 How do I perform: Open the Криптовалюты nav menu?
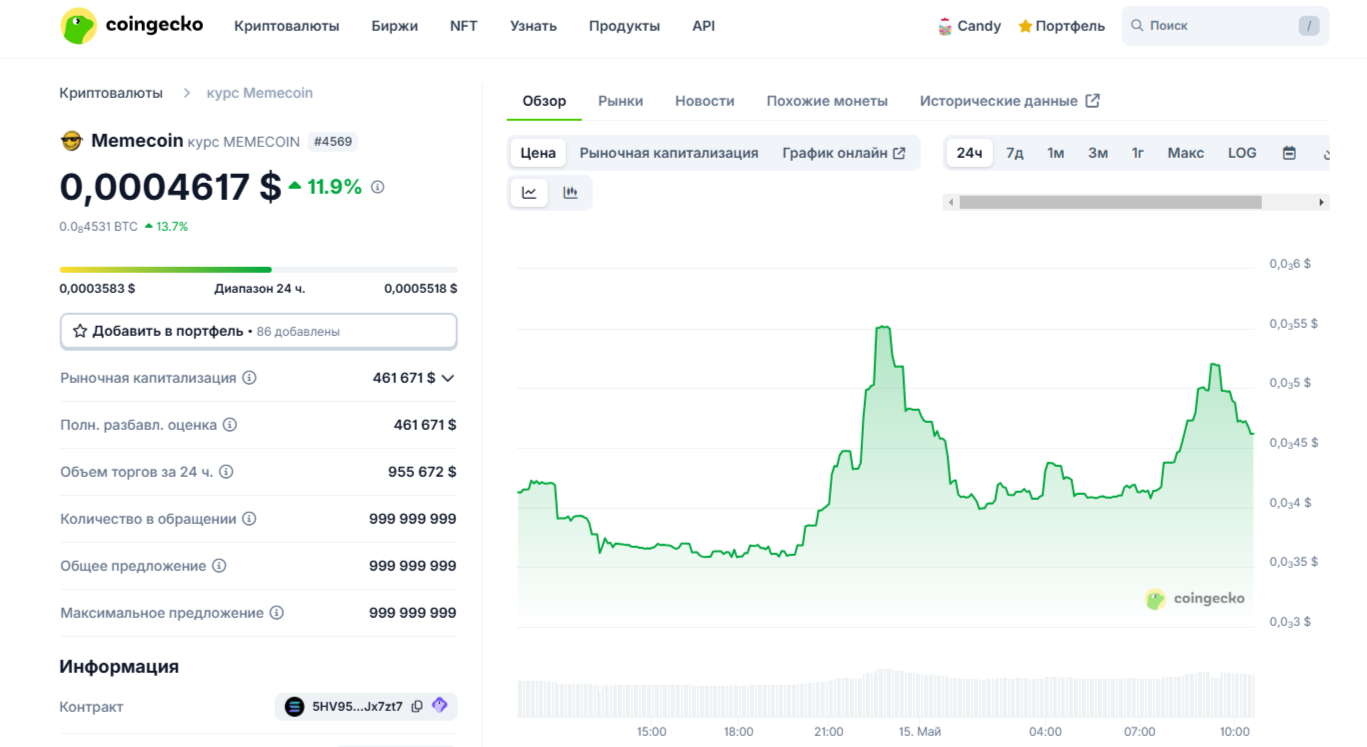287,26
